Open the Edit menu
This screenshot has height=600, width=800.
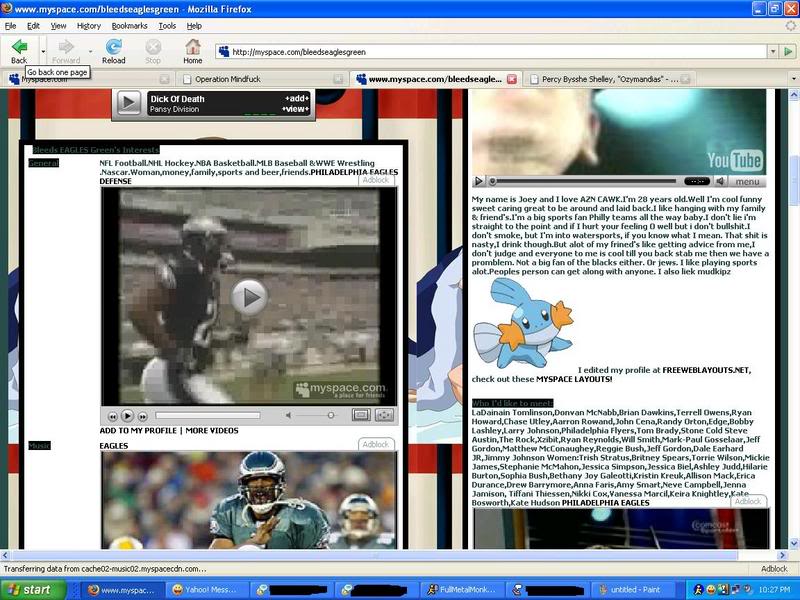(x=33, y=26)
